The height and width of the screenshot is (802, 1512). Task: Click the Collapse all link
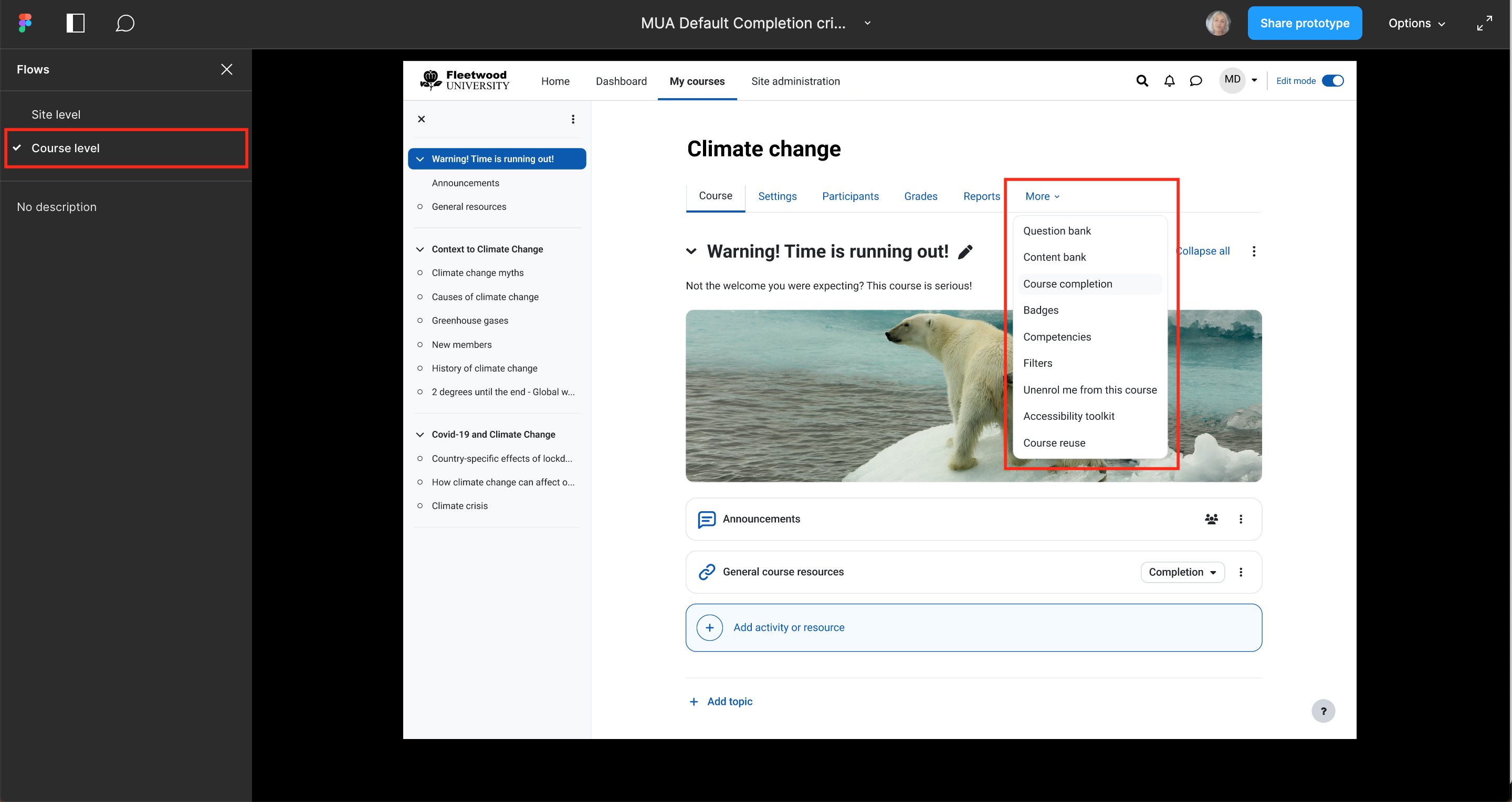1203,251
